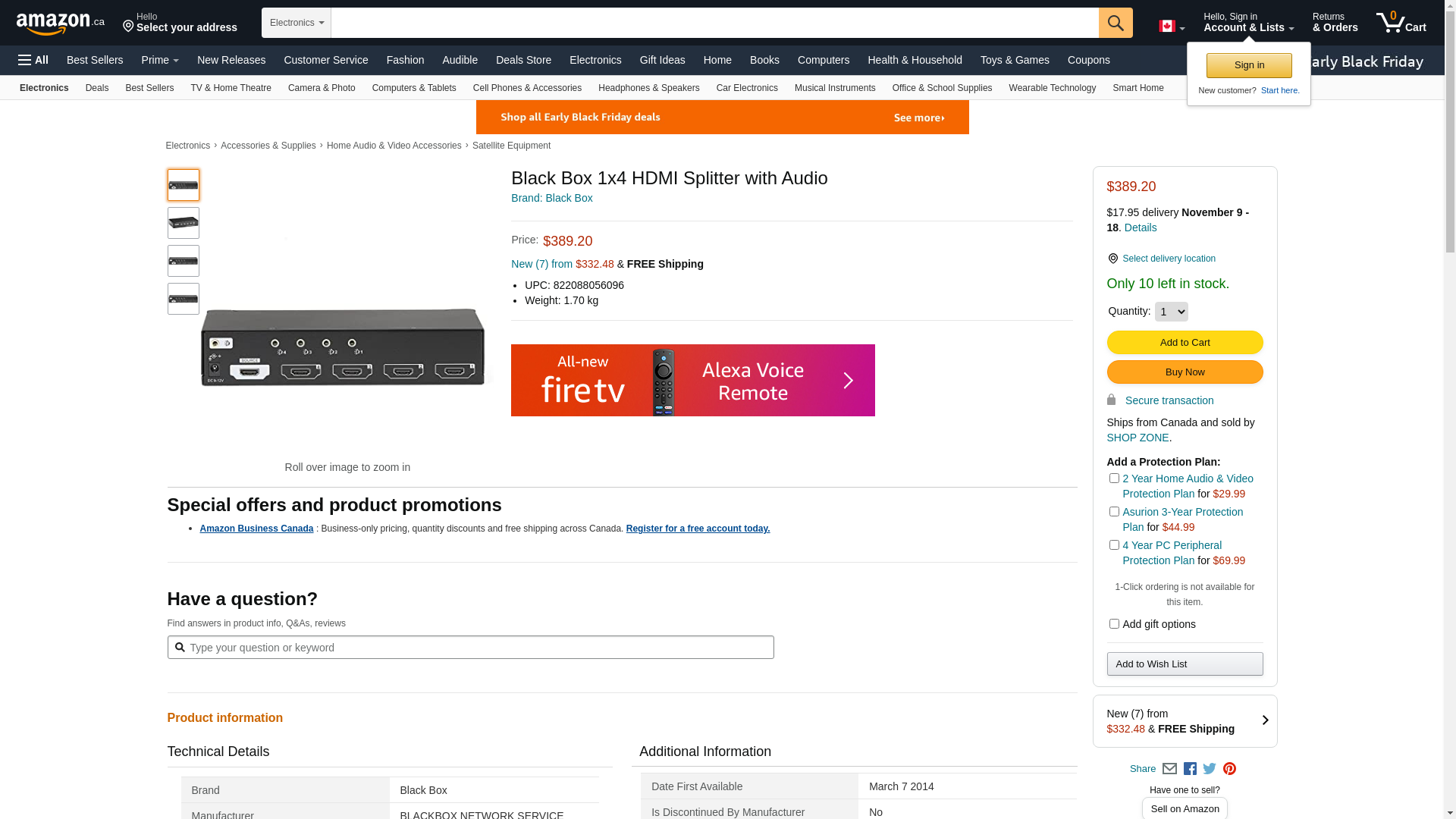
Task: Click the search magnifier button
Action: pyautogui.click(x=1115, y=23)
